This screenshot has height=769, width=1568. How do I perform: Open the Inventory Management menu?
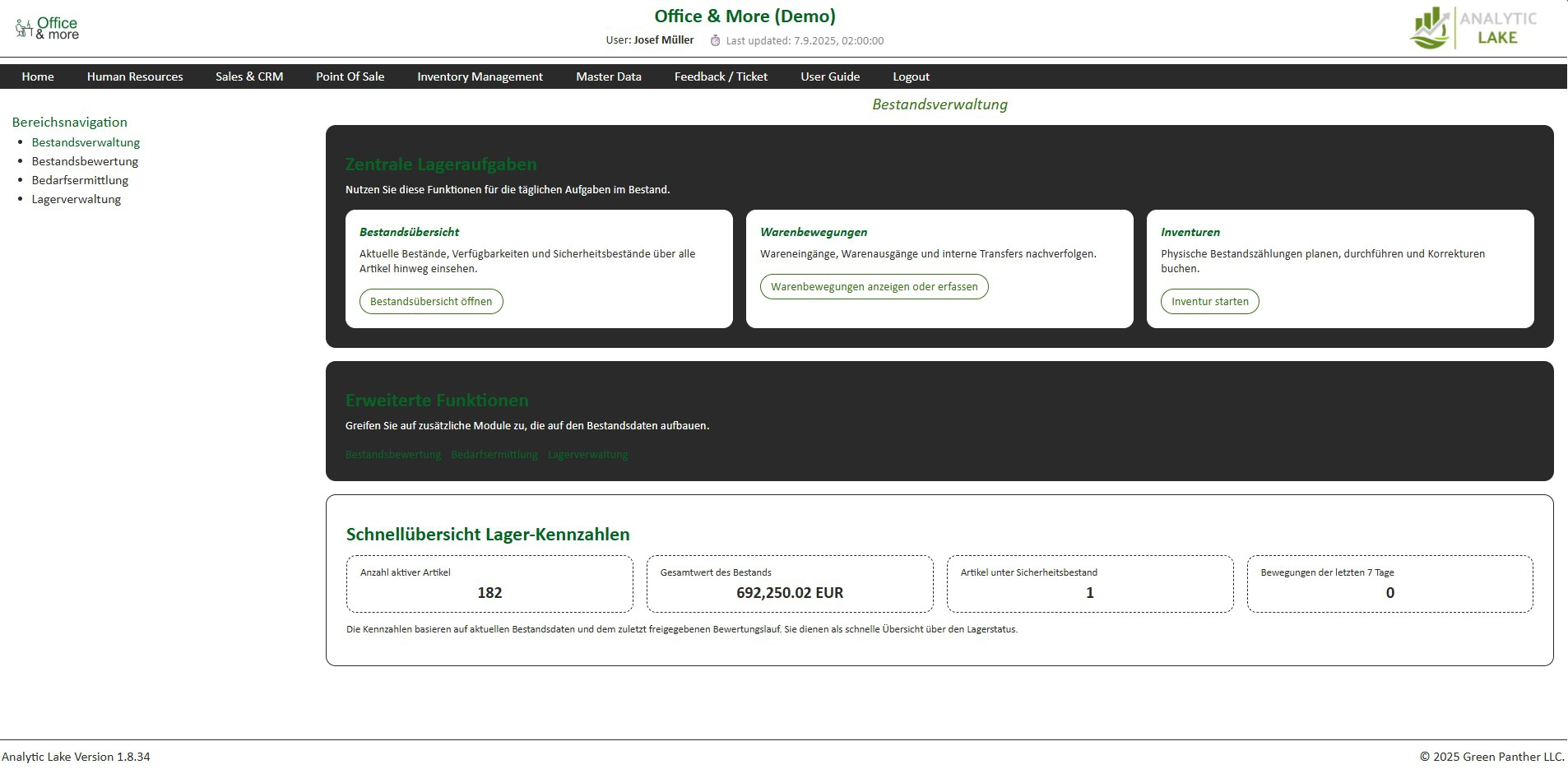pyautogui.click(x=480, y=76)
